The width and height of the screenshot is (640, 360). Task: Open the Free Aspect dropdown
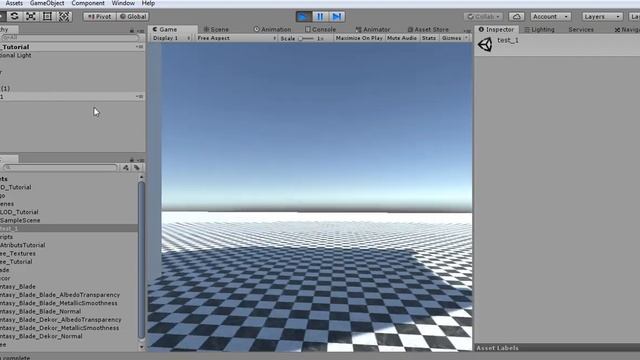point(236,38)
